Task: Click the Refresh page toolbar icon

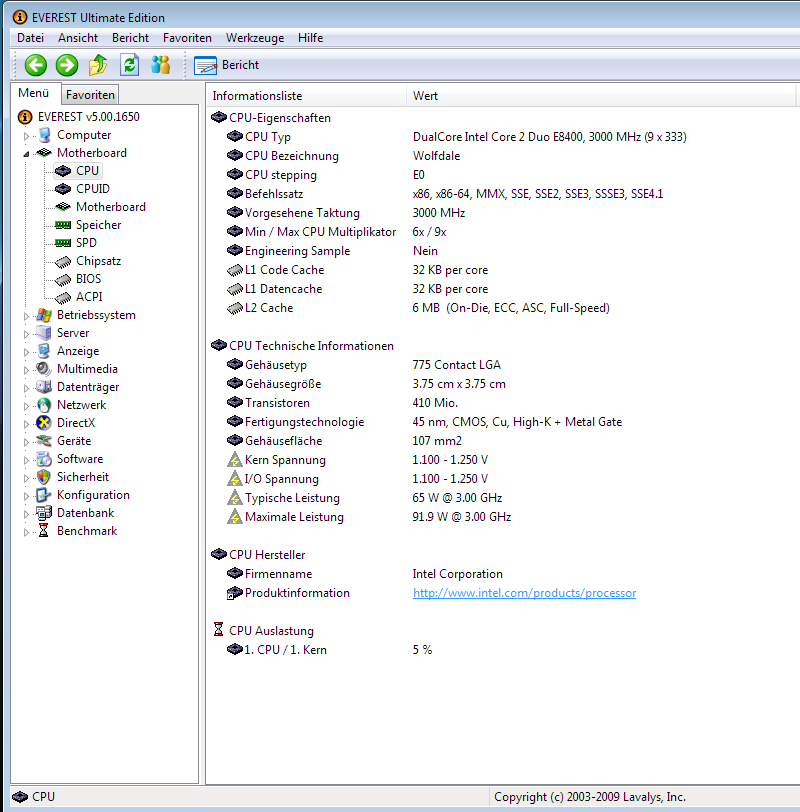Action: point(129,65)
